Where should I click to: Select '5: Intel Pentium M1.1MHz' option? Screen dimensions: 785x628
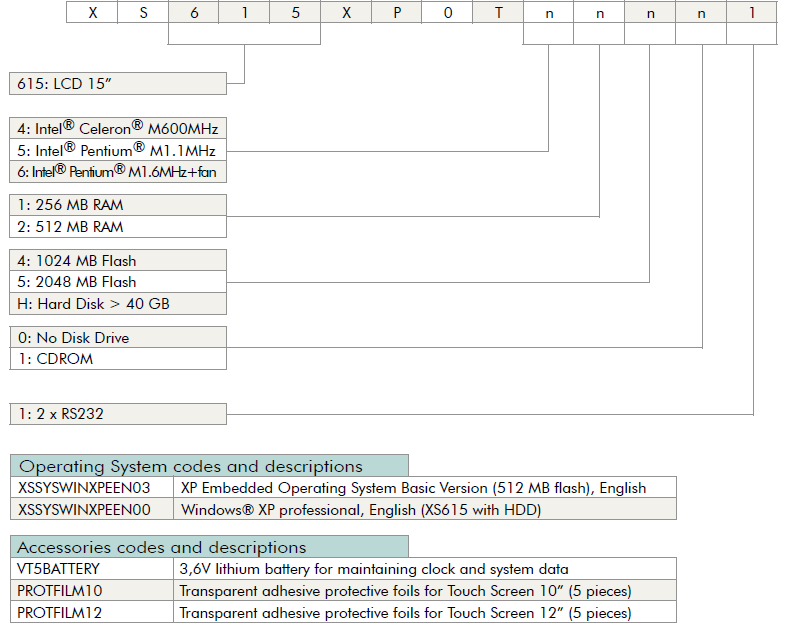(118, 150)
